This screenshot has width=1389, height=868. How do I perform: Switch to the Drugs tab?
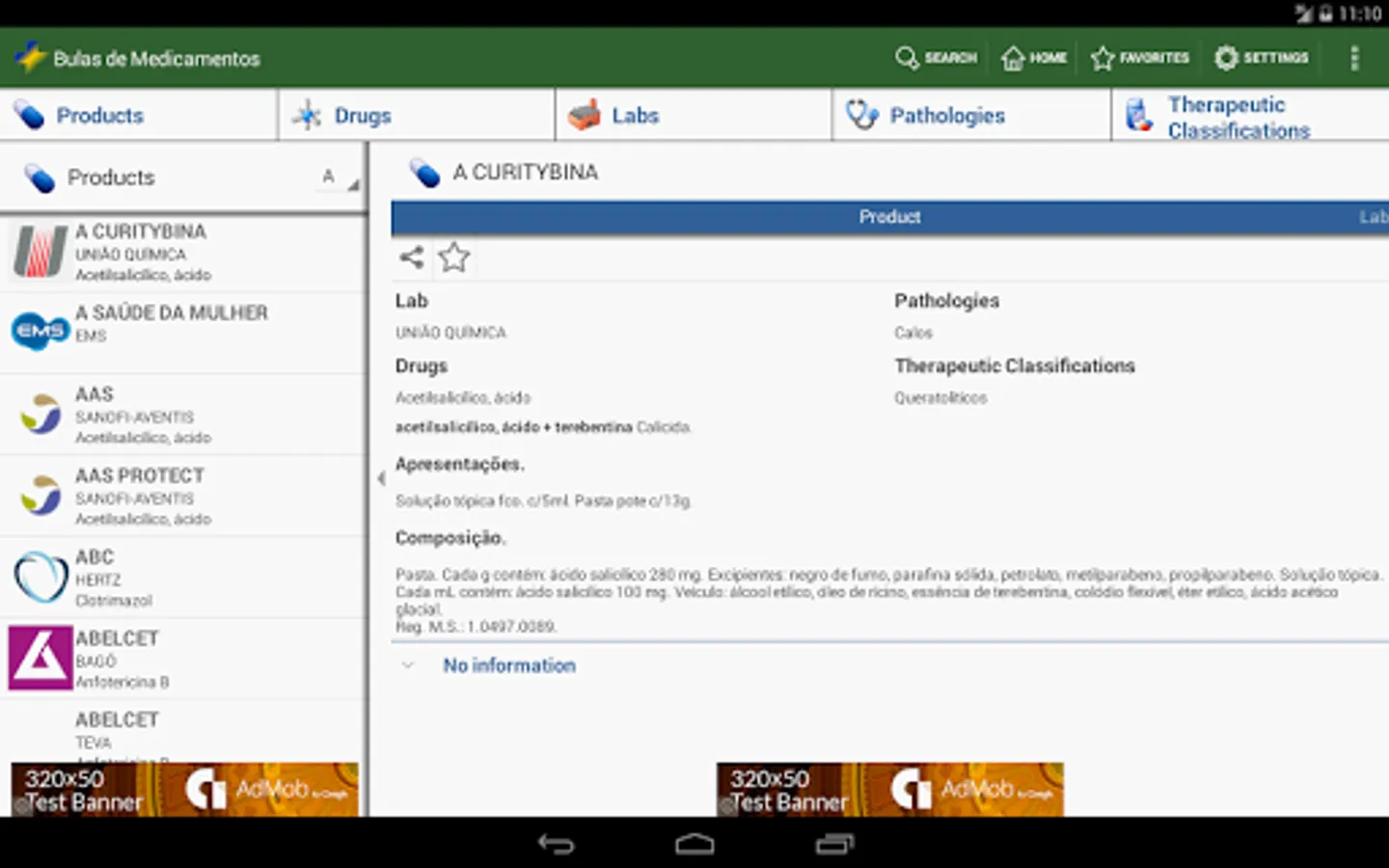(x=417, y=116)
